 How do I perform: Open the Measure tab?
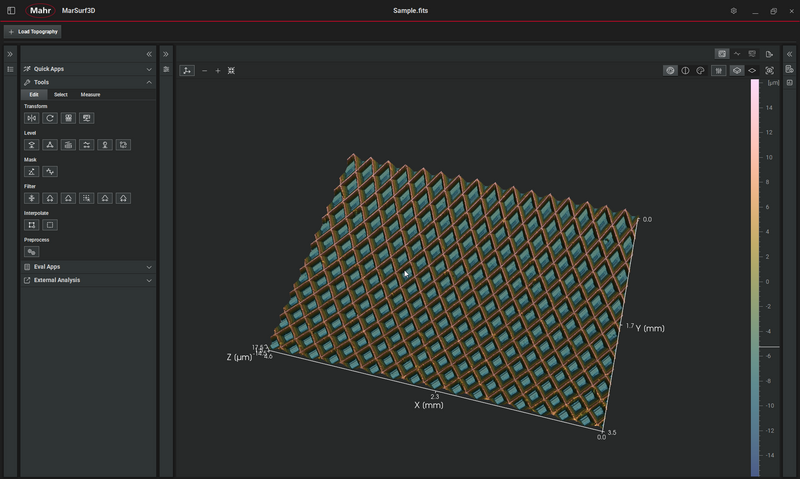pos(90,95)
